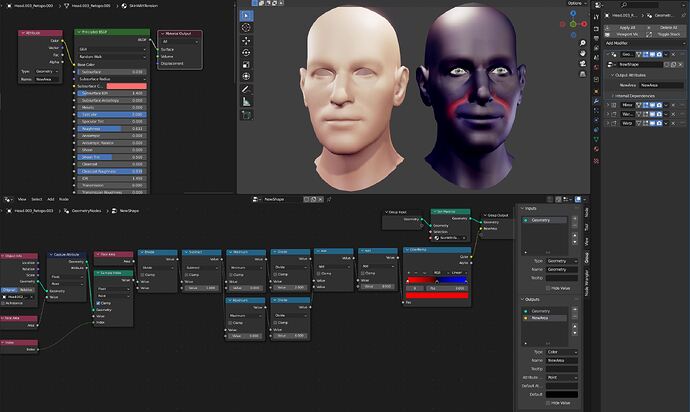The image size is (690, 412).
Task: Open the Add Modifier dropdown
Action: pyautogui.click(x=645, y=43)
